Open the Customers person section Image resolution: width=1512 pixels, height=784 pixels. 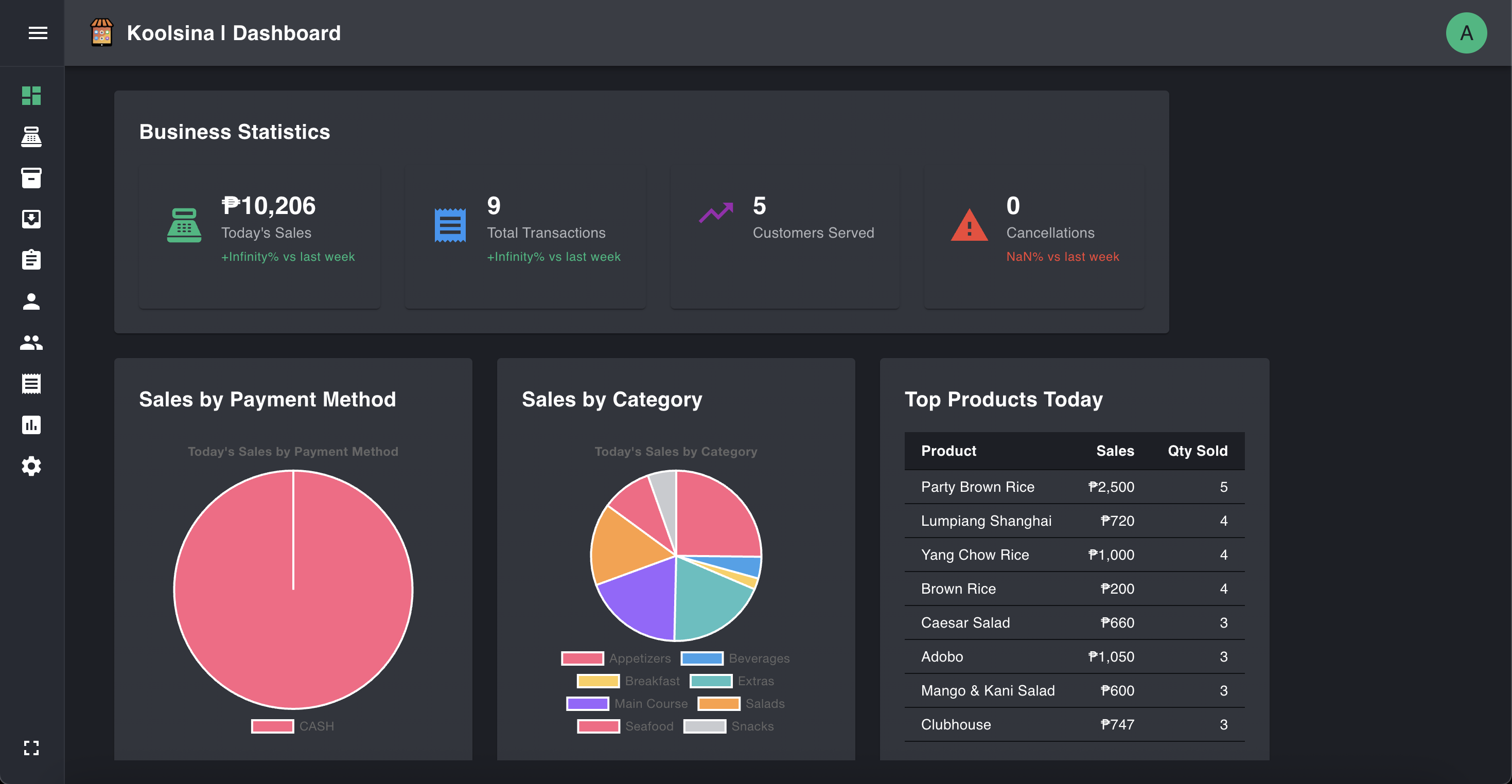[x=31, y=301]
